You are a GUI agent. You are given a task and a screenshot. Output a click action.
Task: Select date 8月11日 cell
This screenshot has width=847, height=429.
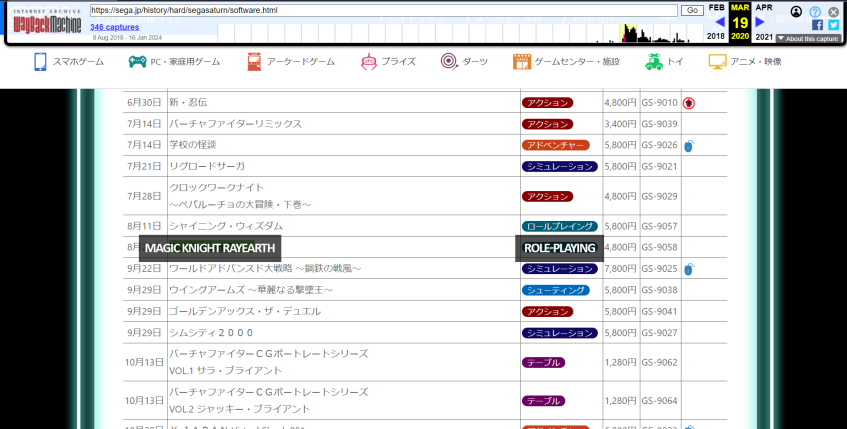pyautogui.click(x=144, y=226)
